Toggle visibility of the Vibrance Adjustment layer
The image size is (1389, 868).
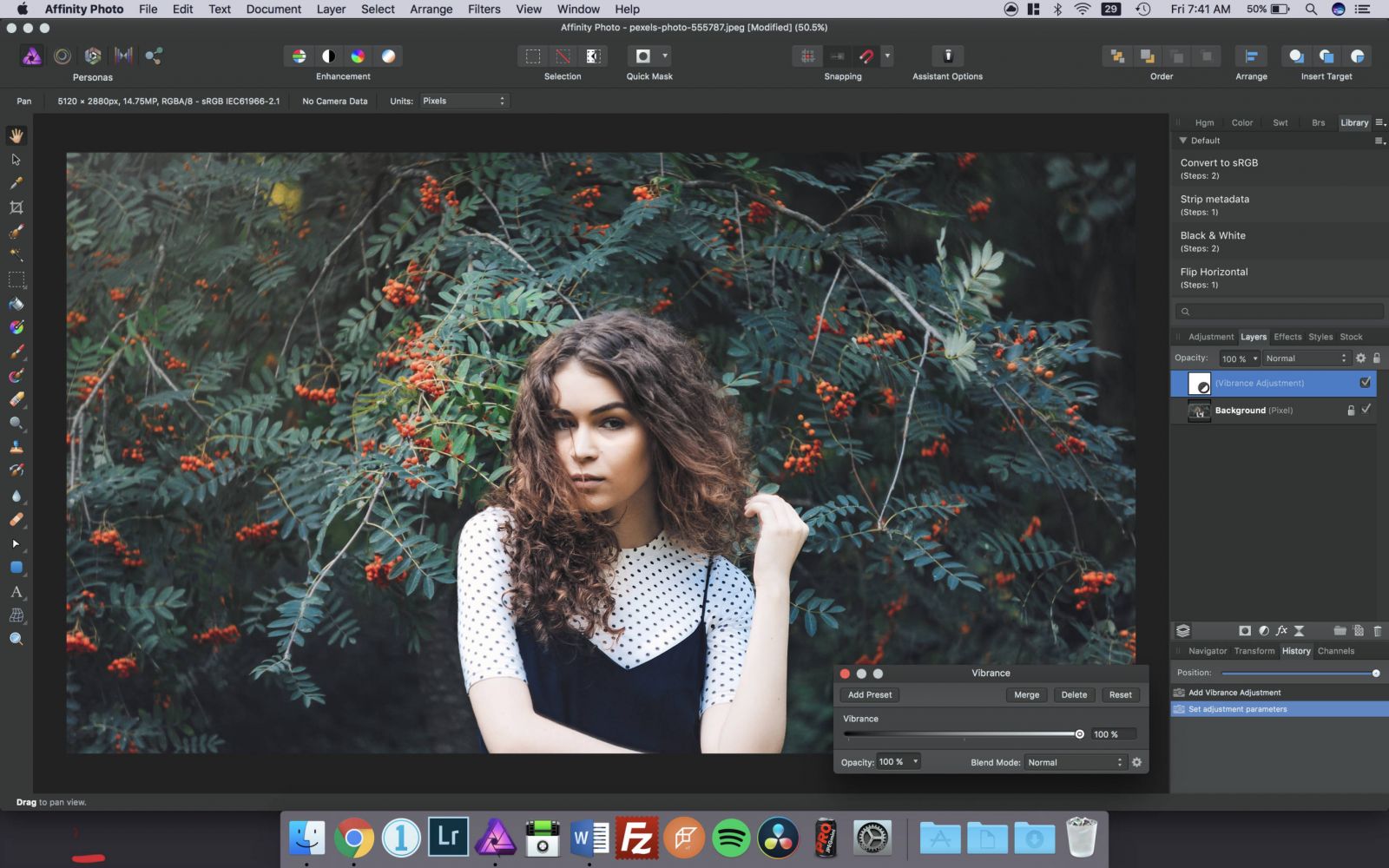tap(1366, 382)
